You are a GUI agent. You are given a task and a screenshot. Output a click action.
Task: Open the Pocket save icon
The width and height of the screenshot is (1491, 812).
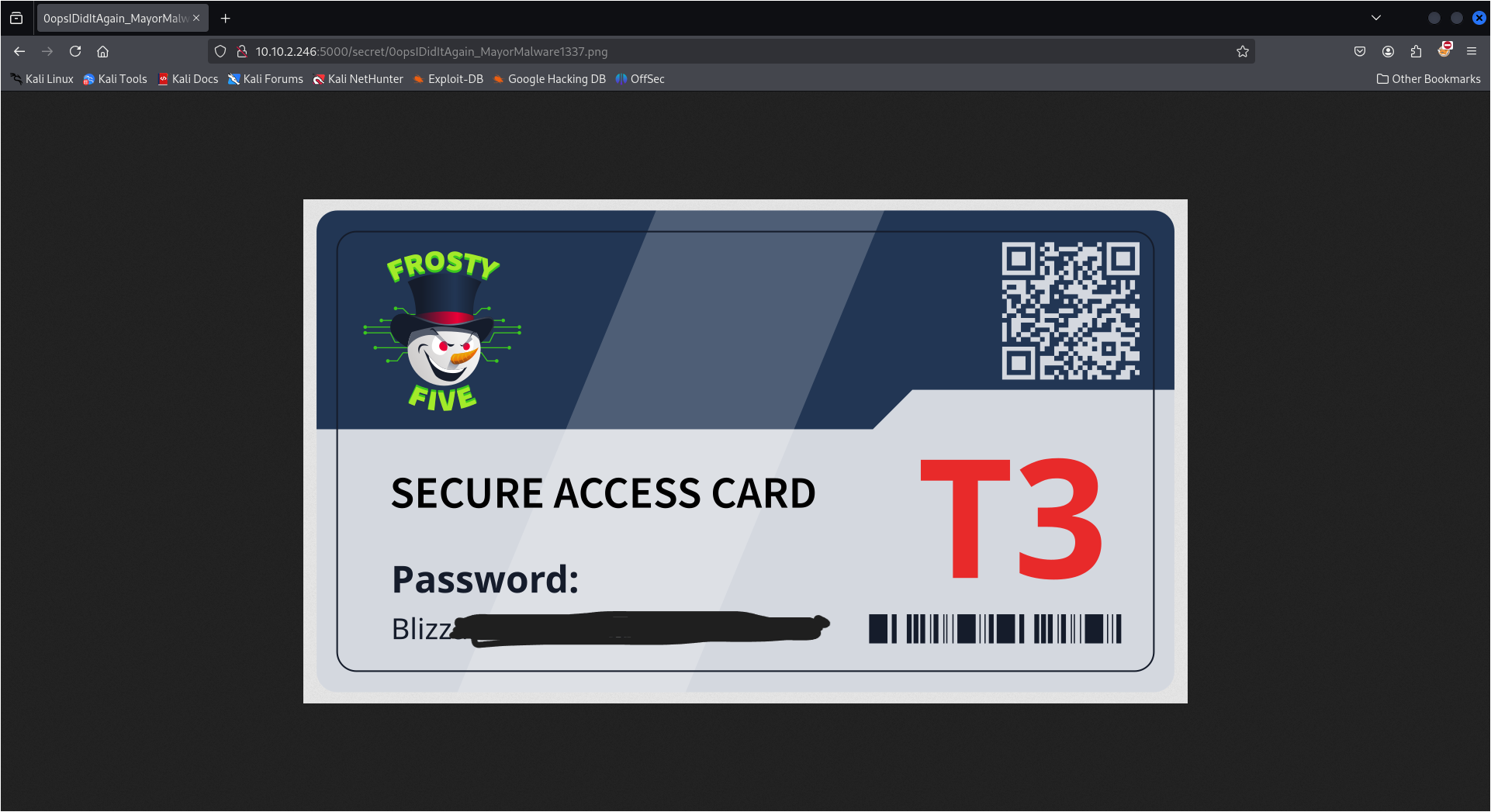click(x=1360, y=51)
